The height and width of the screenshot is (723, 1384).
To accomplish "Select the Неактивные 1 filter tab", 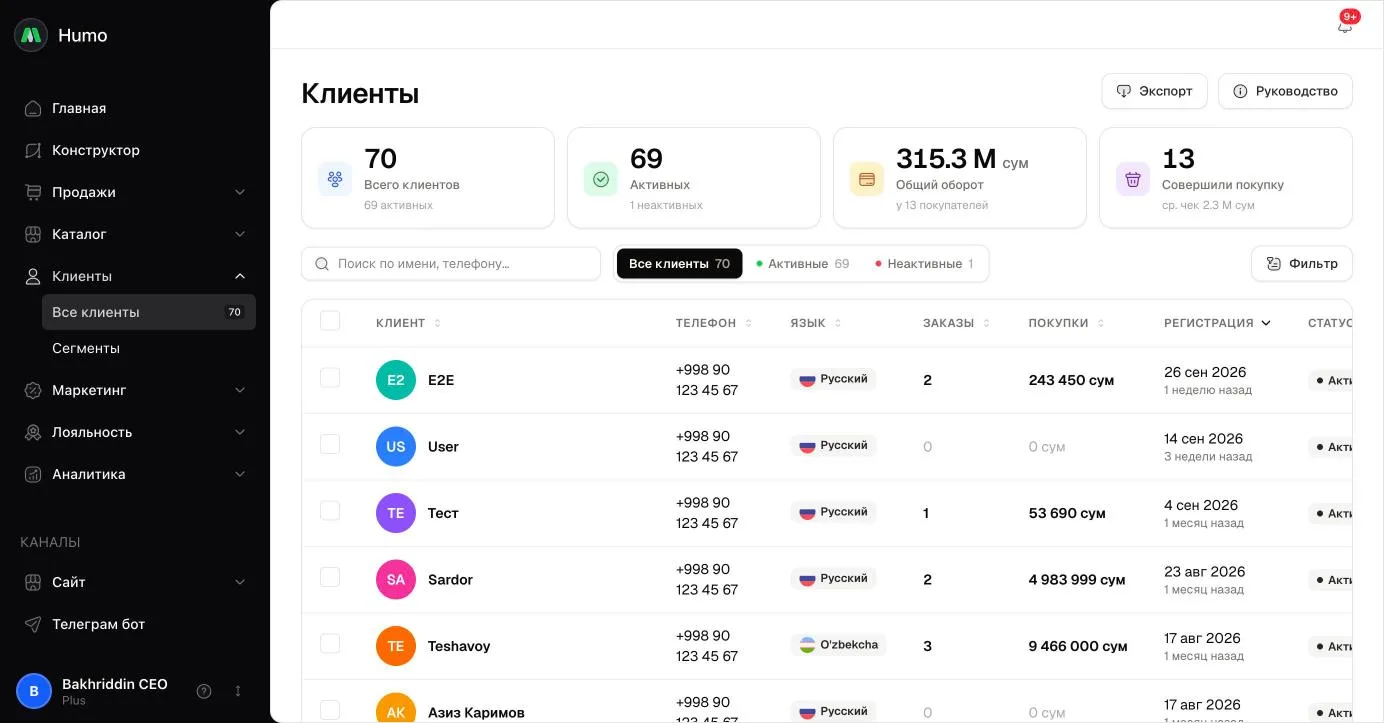I will pyautogui.click(x=924, y=264).
